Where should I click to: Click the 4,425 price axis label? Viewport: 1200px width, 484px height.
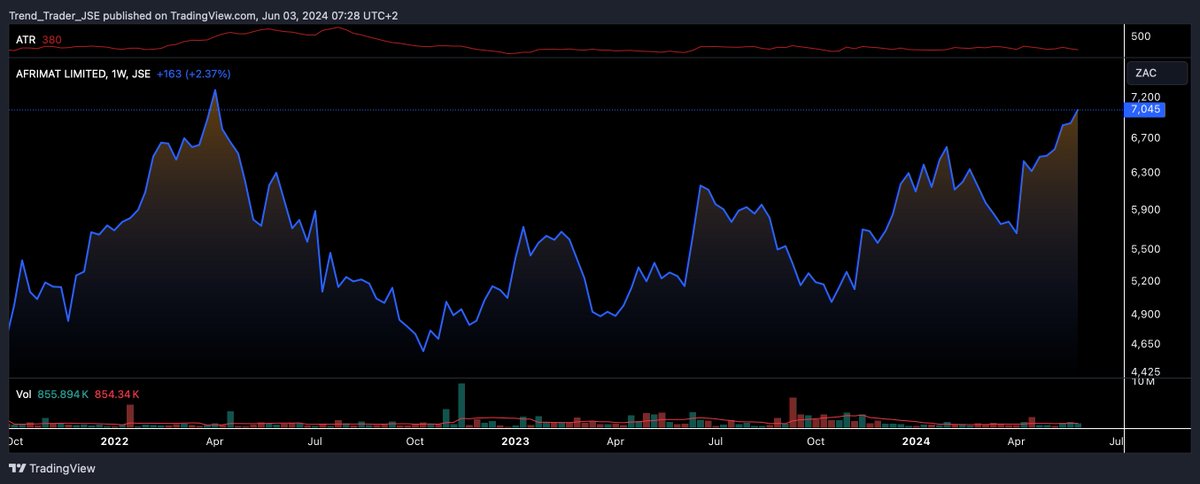pyautogui.click(x=1145, y=370)
